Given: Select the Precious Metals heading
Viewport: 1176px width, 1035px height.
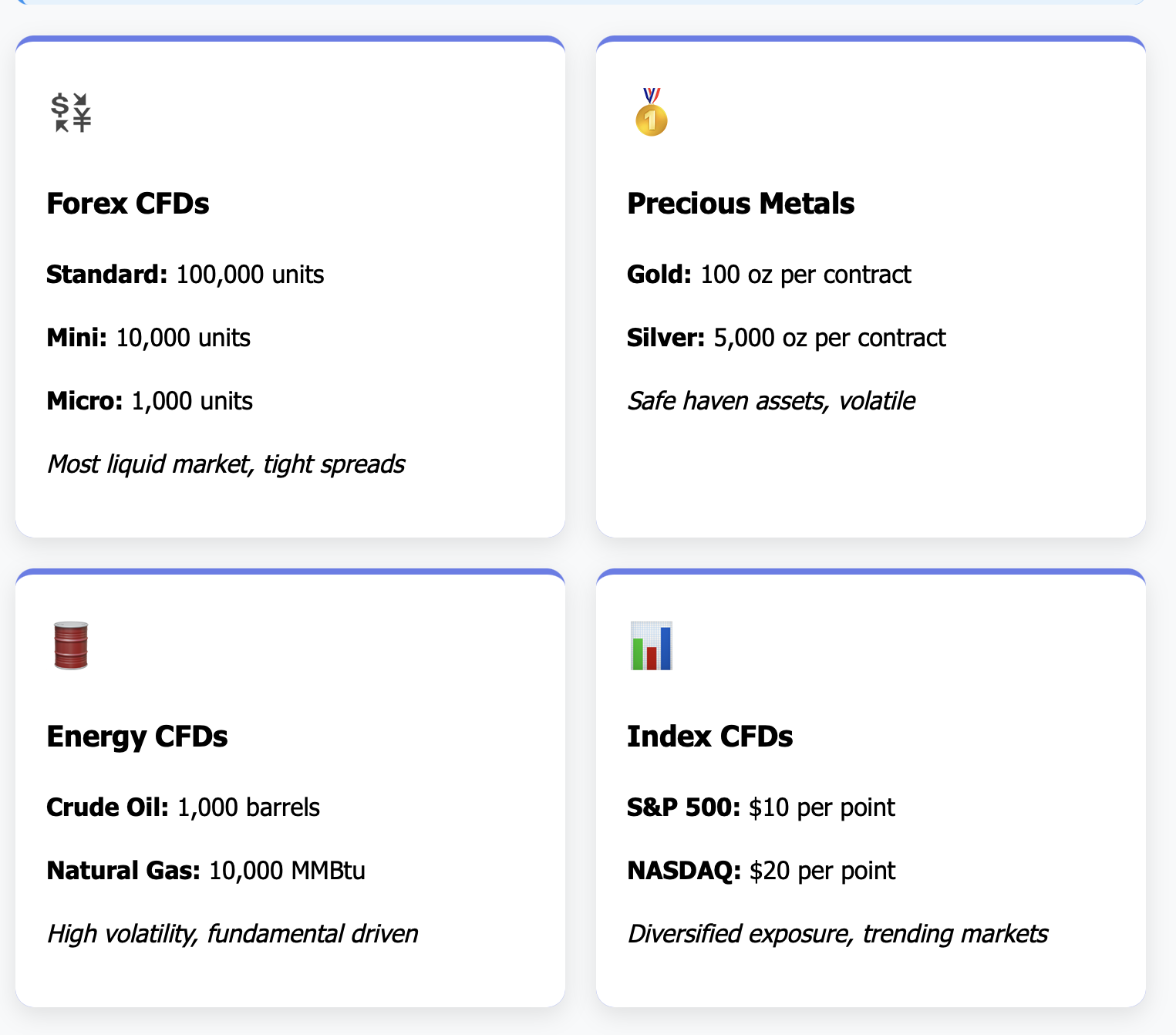Looking at the screenshot, I should (x=740, y=204).
